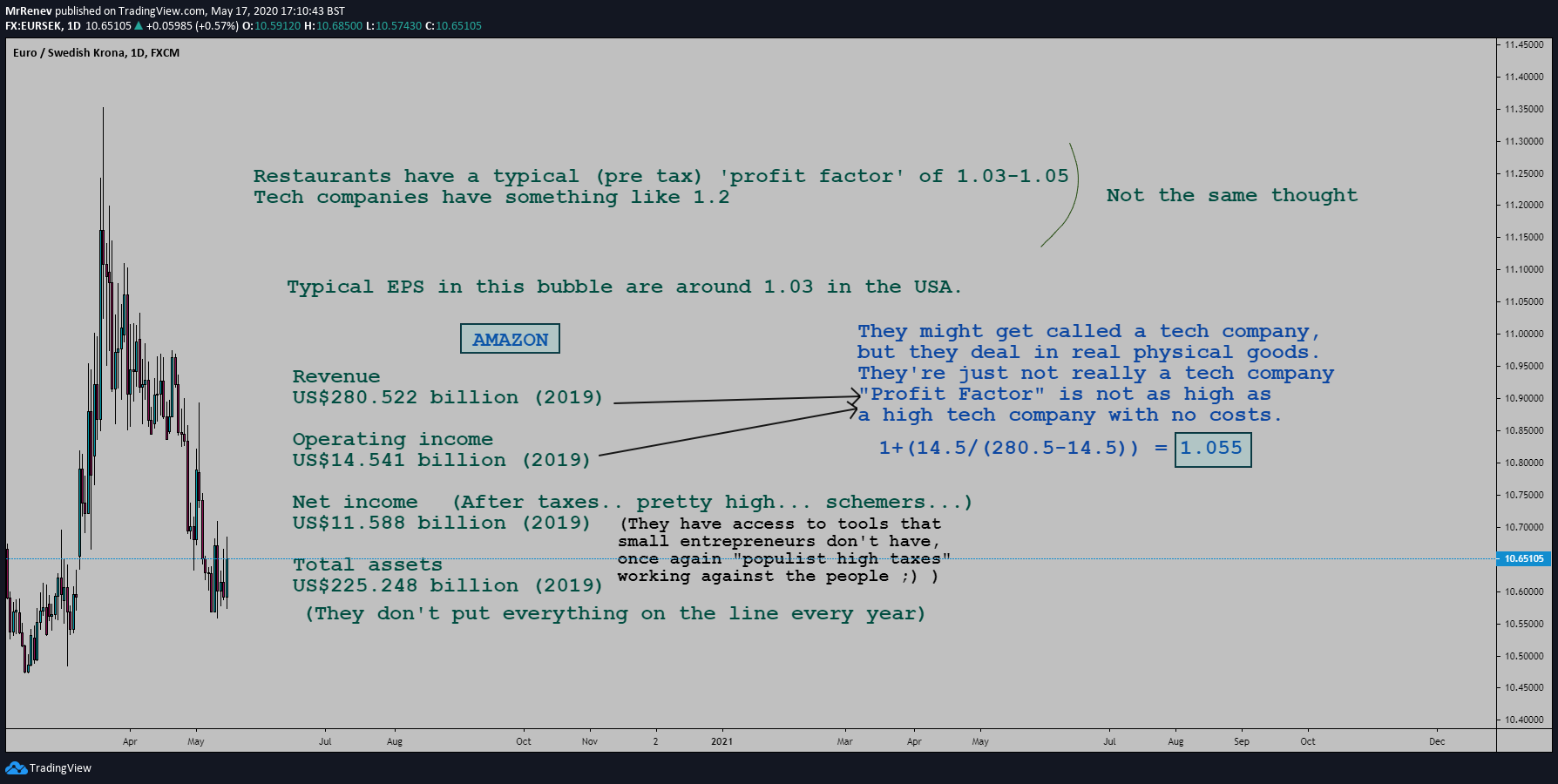Click the 'US$280.522 billion (2019)' revenue figure
Viewport: 1558px width, 784px height.
point(448,397)
